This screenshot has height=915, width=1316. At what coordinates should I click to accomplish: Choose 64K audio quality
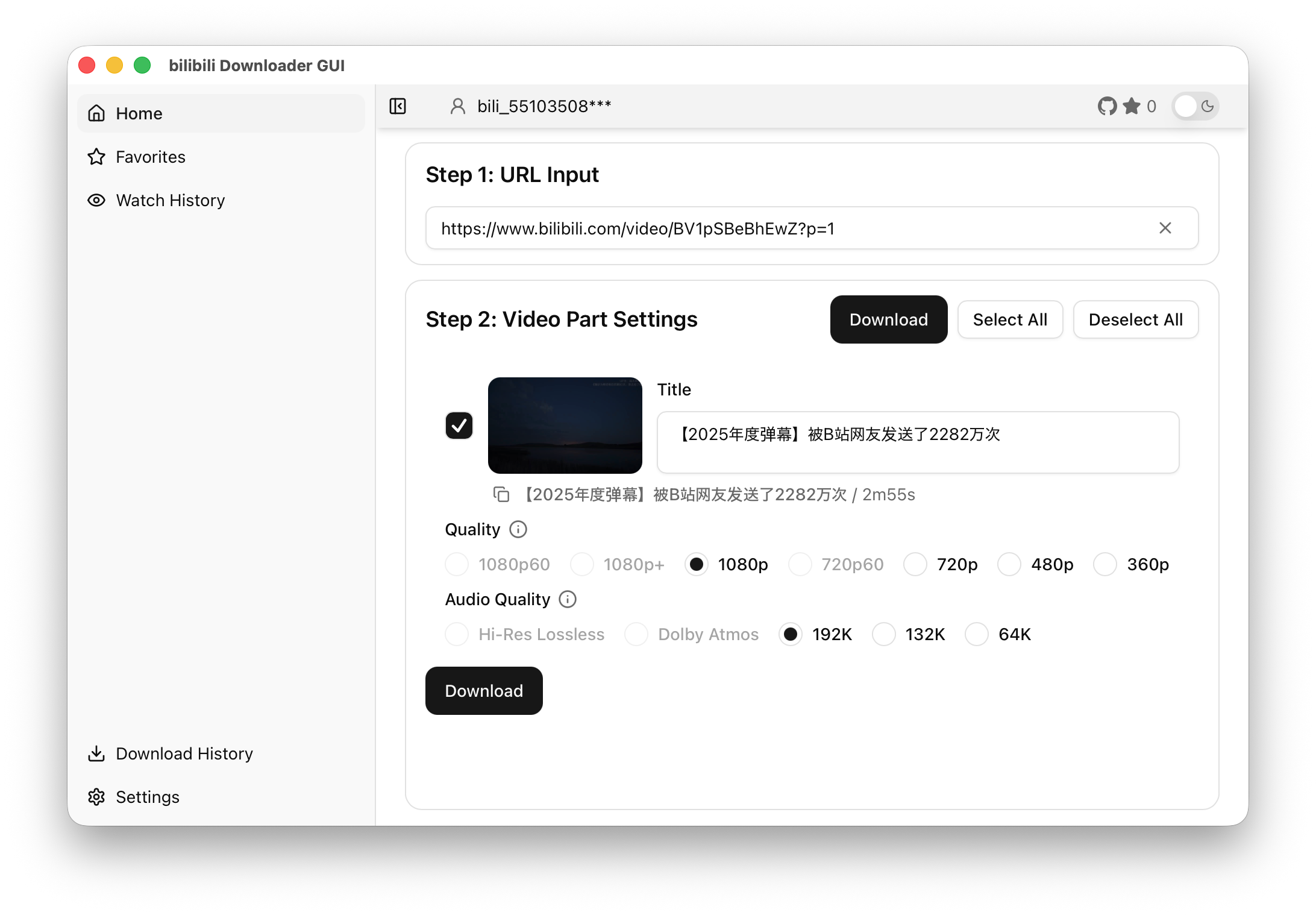coord(977,634)
